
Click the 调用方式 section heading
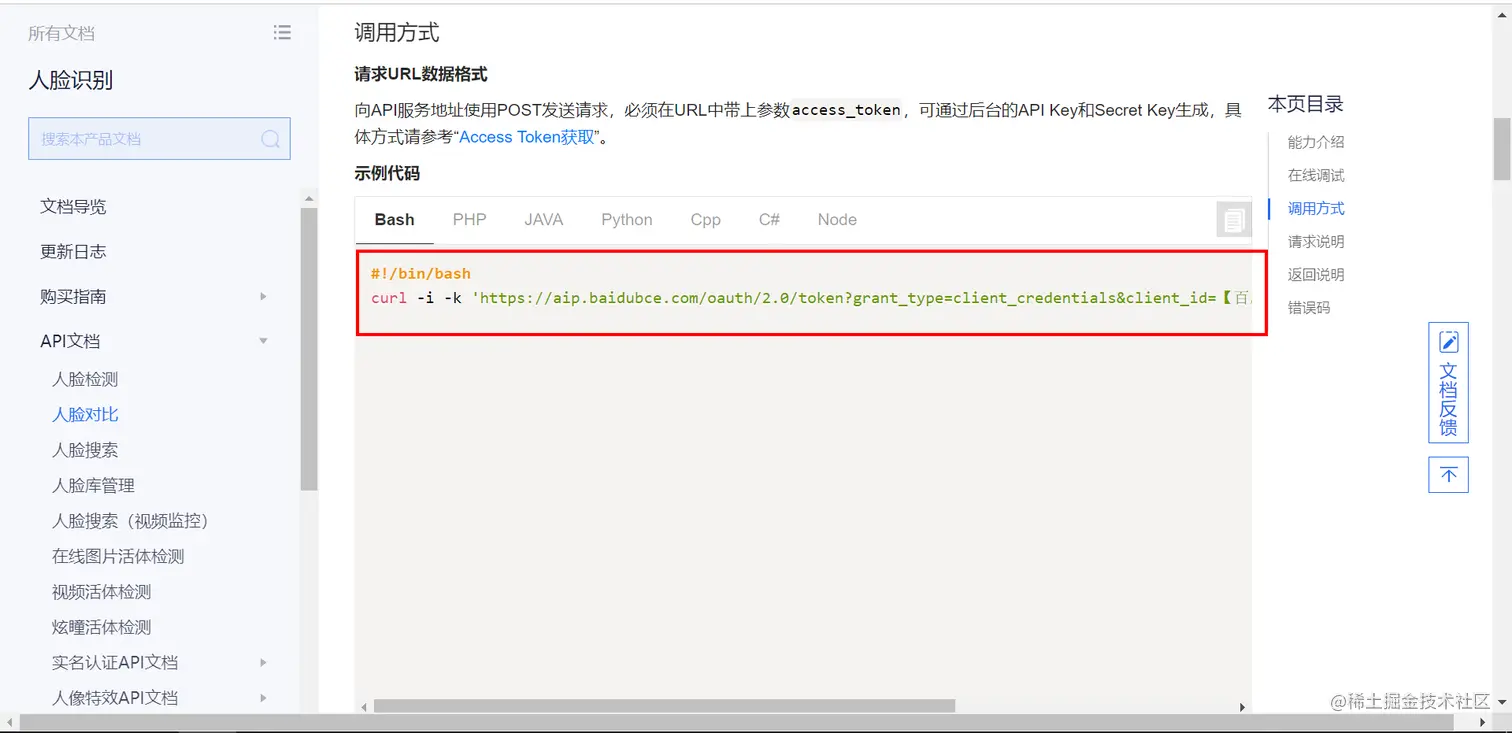tap(397, 32)
